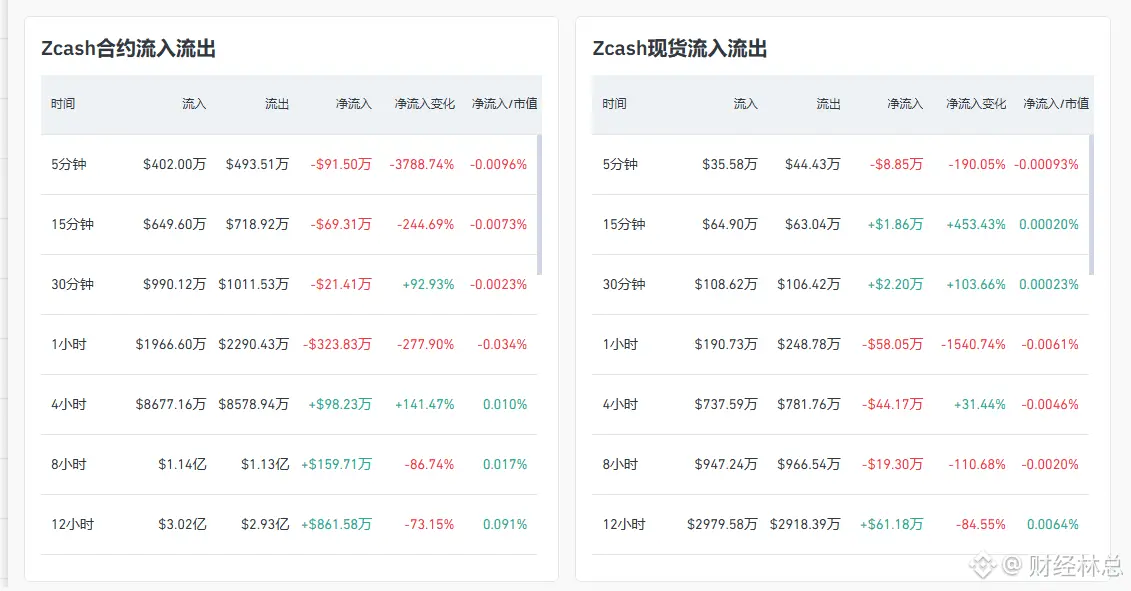This screenshot has height=591, width=1131.
Task: Click the 时间 header in Zcash合约 table
Action: coord(63,104)
